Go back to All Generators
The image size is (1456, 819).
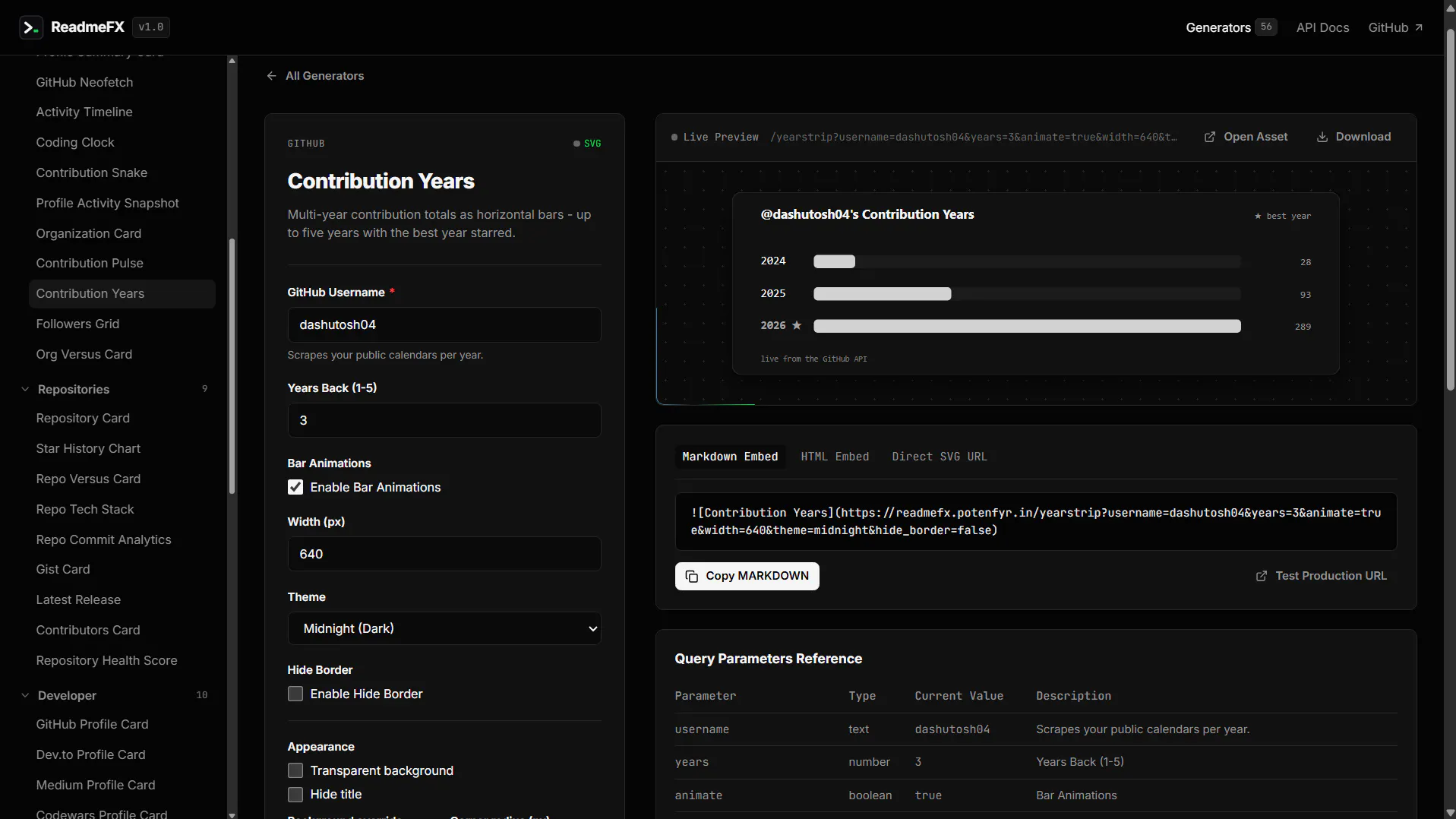coord(315,76)
